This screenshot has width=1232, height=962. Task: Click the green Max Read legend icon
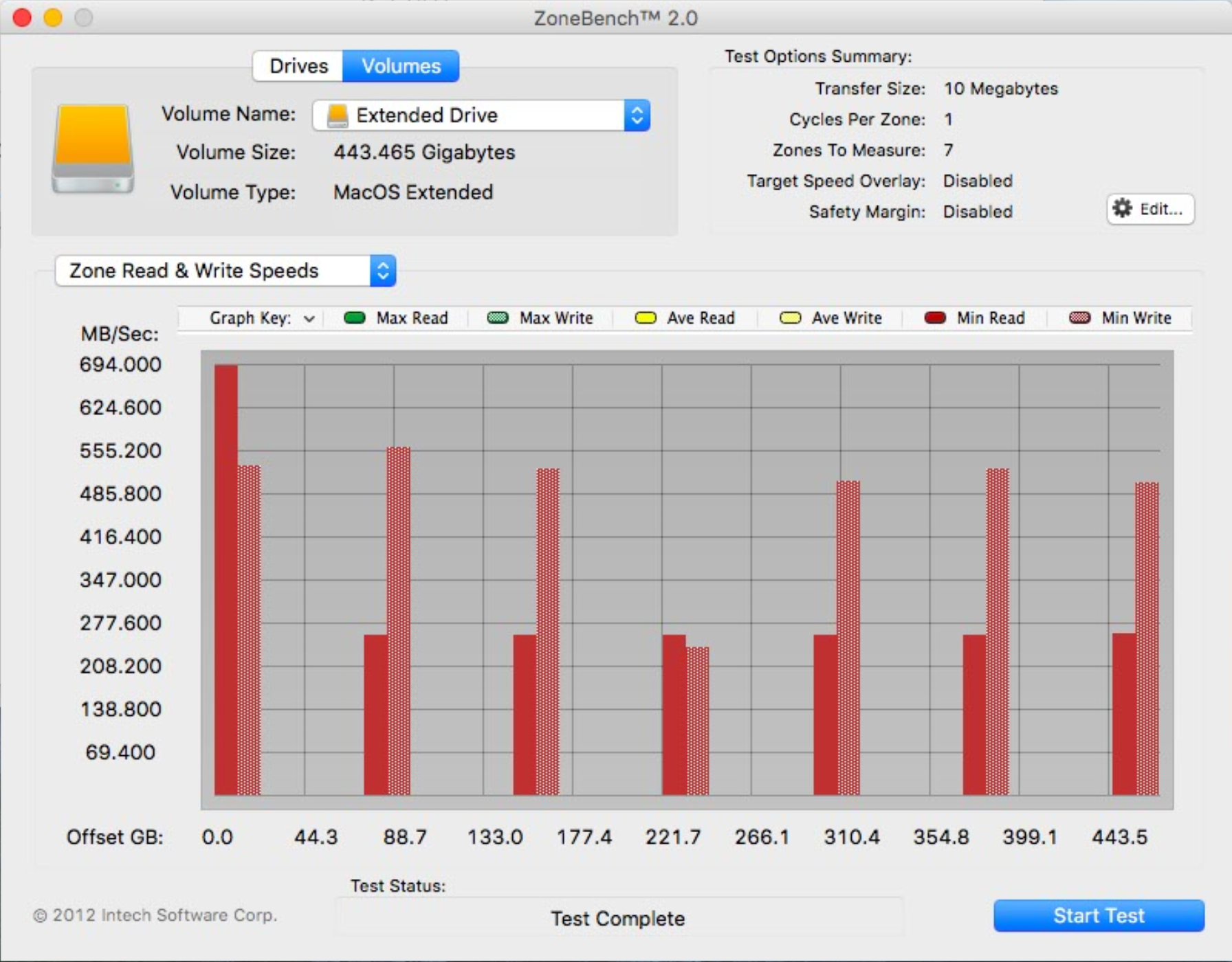click(354, 317)
